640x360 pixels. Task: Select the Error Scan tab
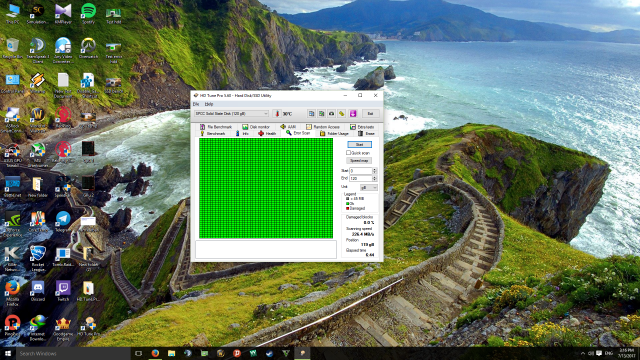click(x=298, y=133)
